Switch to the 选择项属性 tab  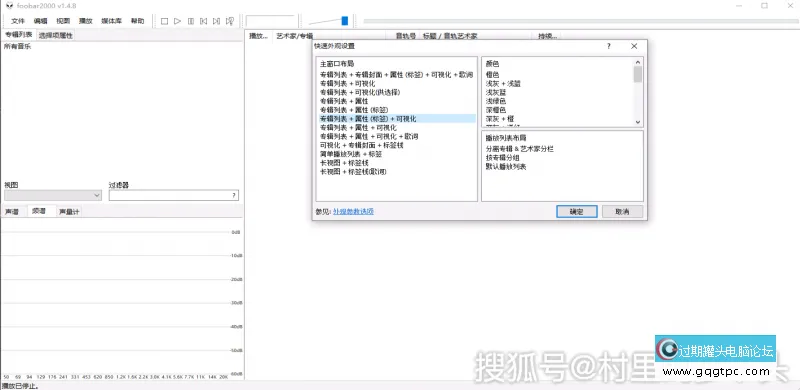(x=56, y=35)
